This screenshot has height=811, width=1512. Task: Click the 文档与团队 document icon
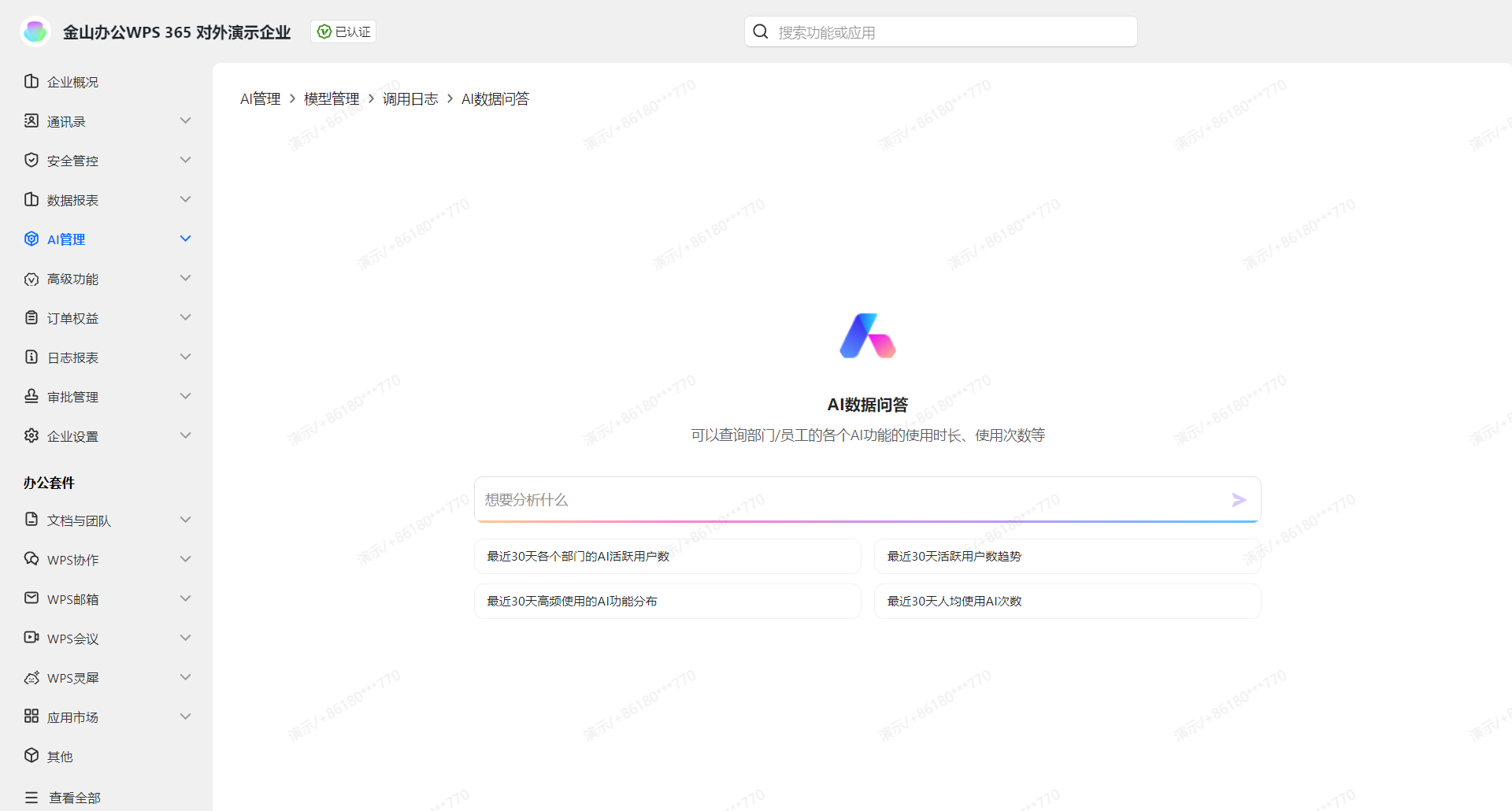31,520
